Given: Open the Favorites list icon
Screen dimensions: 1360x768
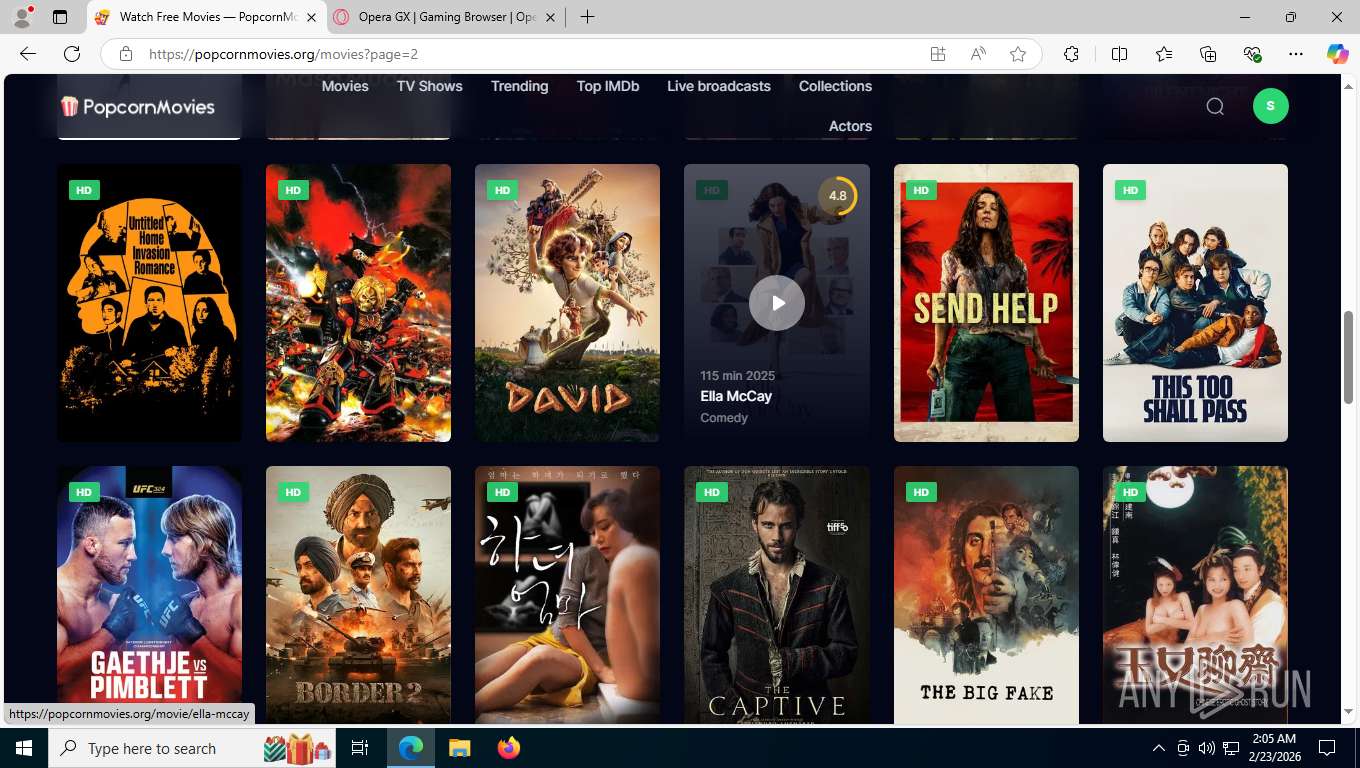Looking at the screenshot, I should (1164, 54).
